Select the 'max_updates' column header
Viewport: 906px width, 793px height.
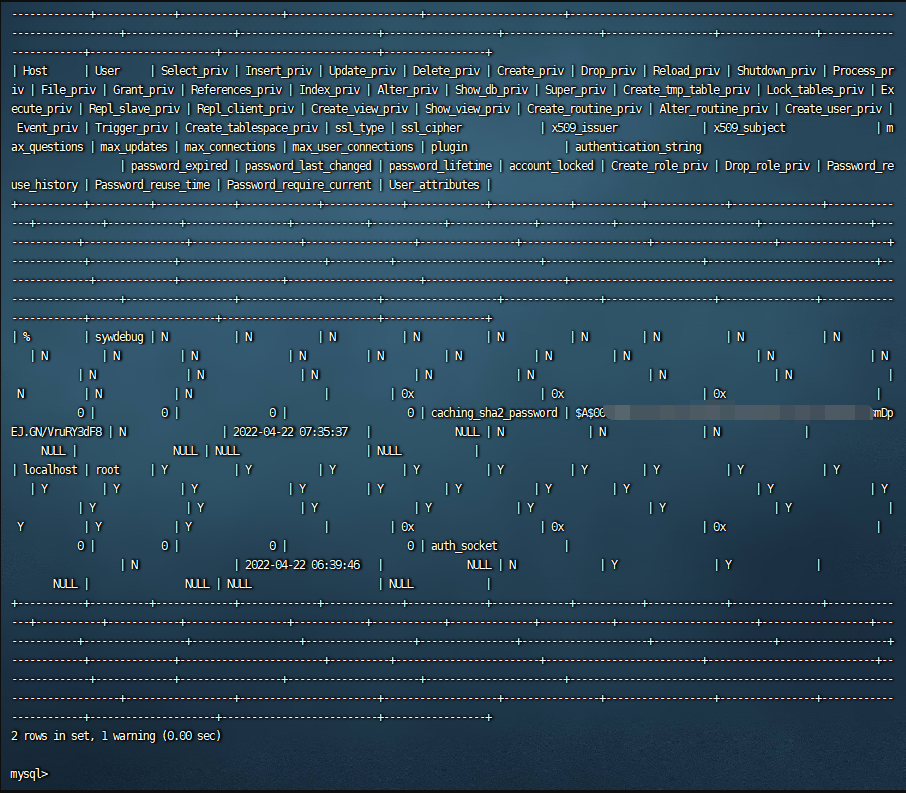(x=133, y=147)
